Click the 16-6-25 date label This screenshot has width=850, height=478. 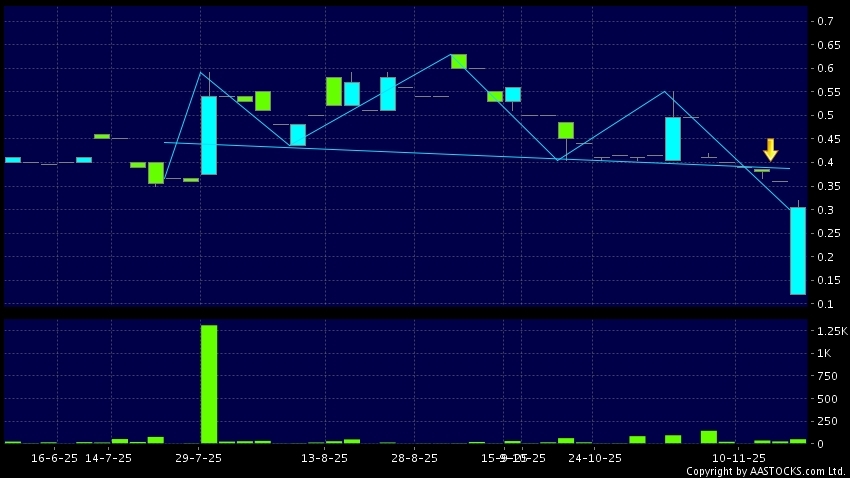[x=55, y=458]
